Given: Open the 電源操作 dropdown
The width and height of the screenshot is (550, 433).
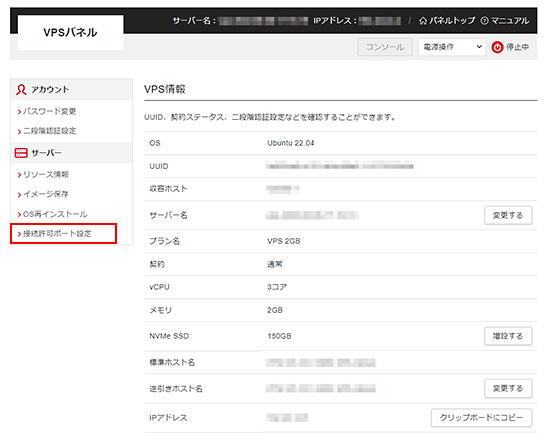Looking at the screenshot, I should click(x=452, y=47).
